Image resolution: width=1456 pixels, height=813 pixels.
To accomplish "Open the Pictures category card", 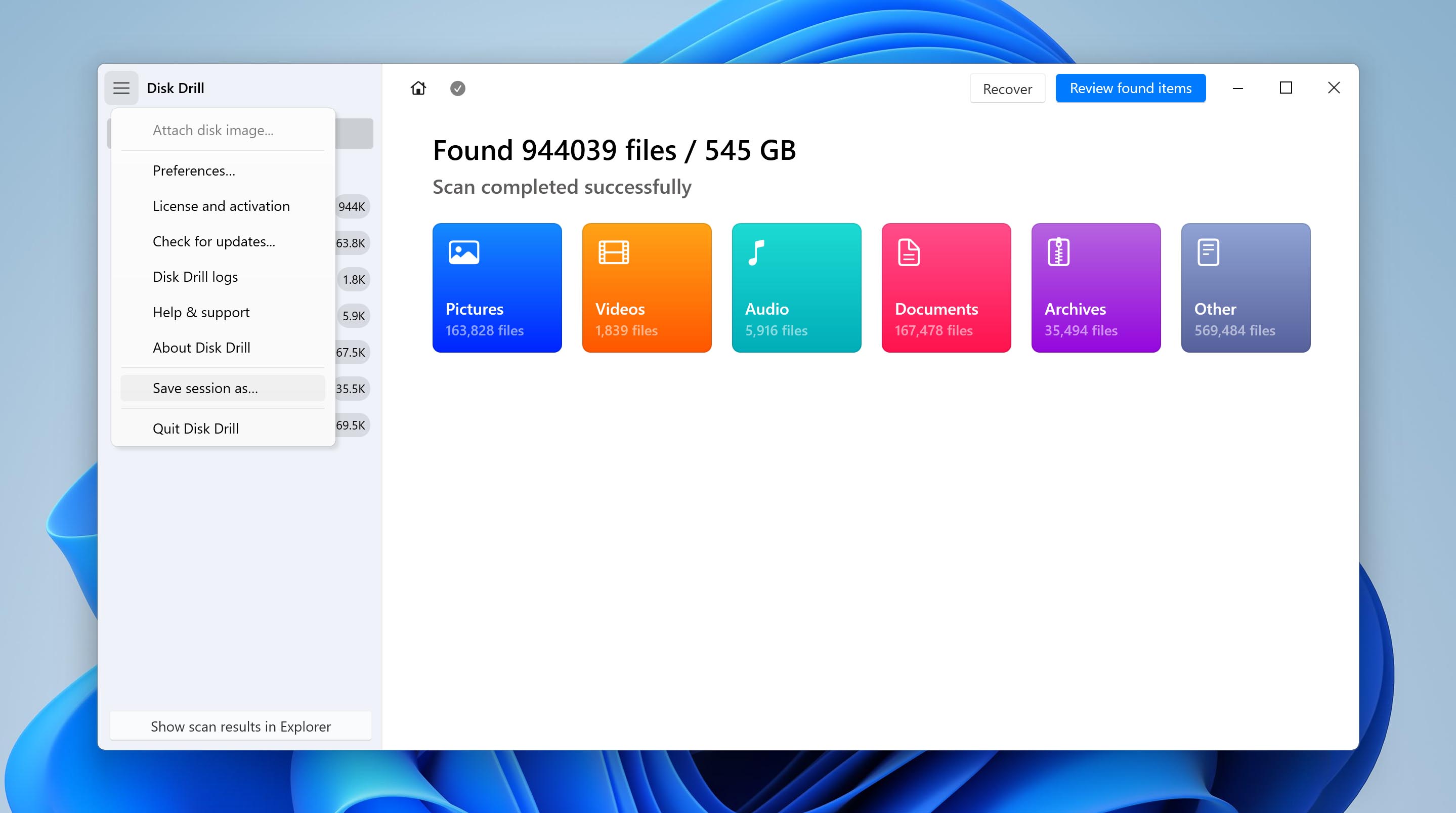I will (x=497, y=288).
